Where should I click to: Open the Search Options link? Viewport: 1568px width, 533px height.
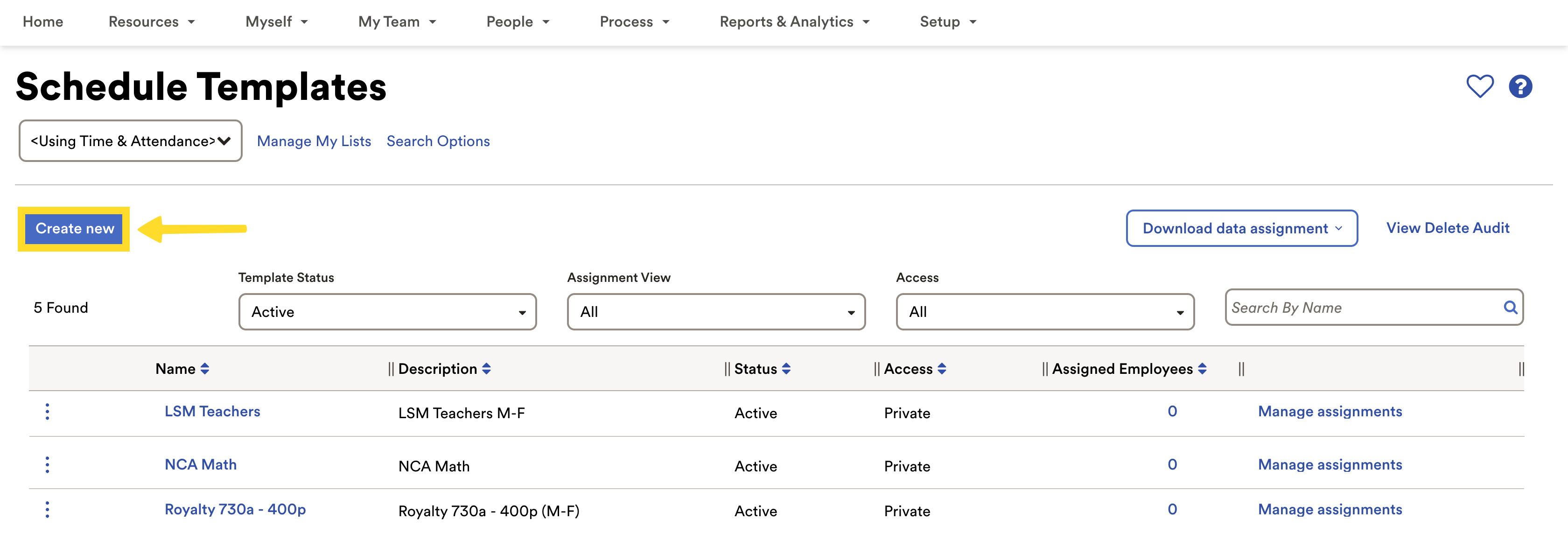(438, 141)
